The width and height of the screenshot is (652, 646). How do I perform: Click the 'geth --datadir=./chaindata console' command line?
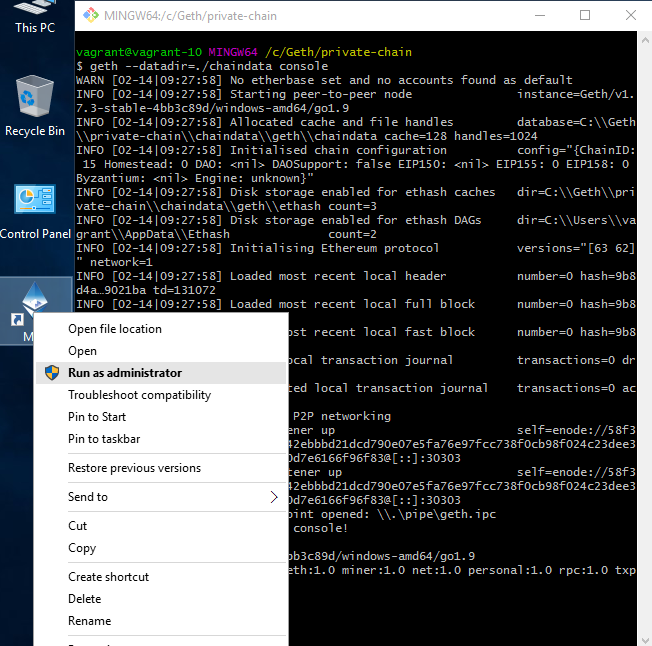(209, 66)
